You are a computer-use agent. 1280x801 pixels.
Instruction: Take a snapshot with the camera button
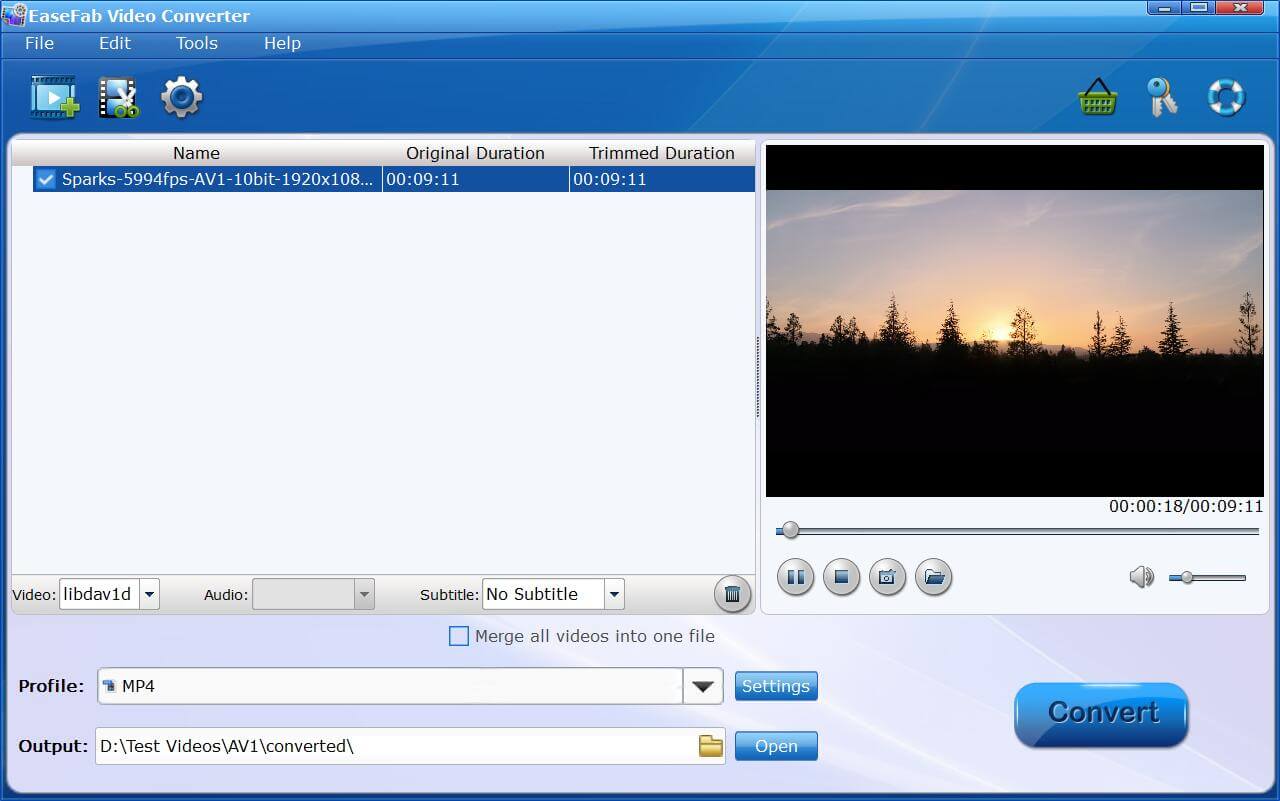887,577
